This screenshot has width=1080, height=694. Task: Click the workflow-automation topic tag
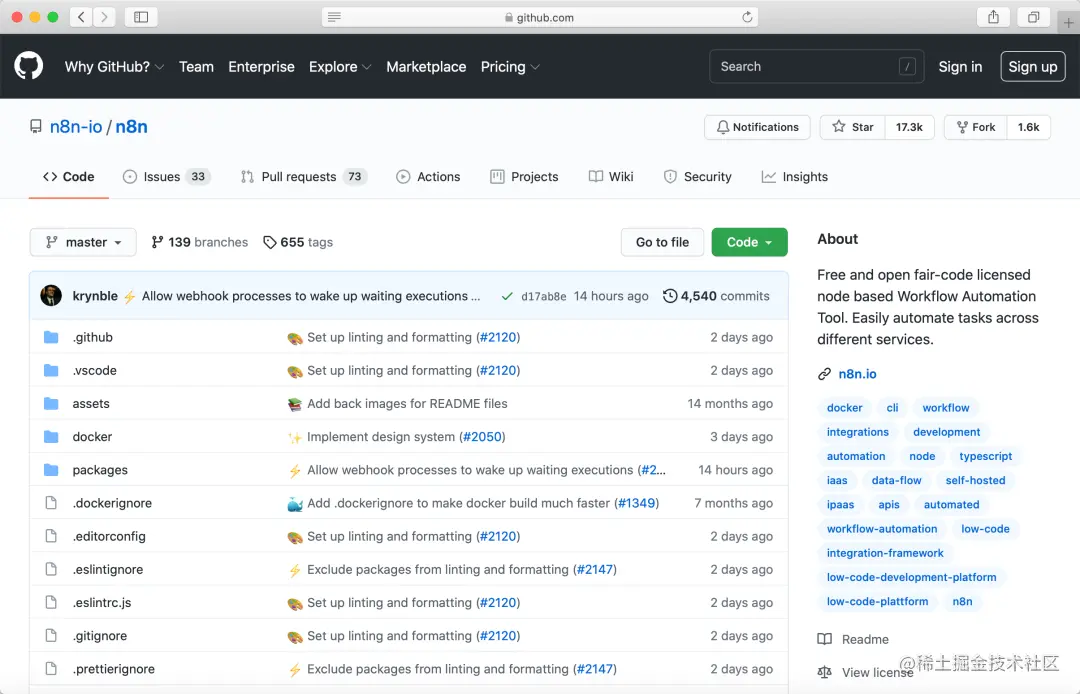point(882,529)
